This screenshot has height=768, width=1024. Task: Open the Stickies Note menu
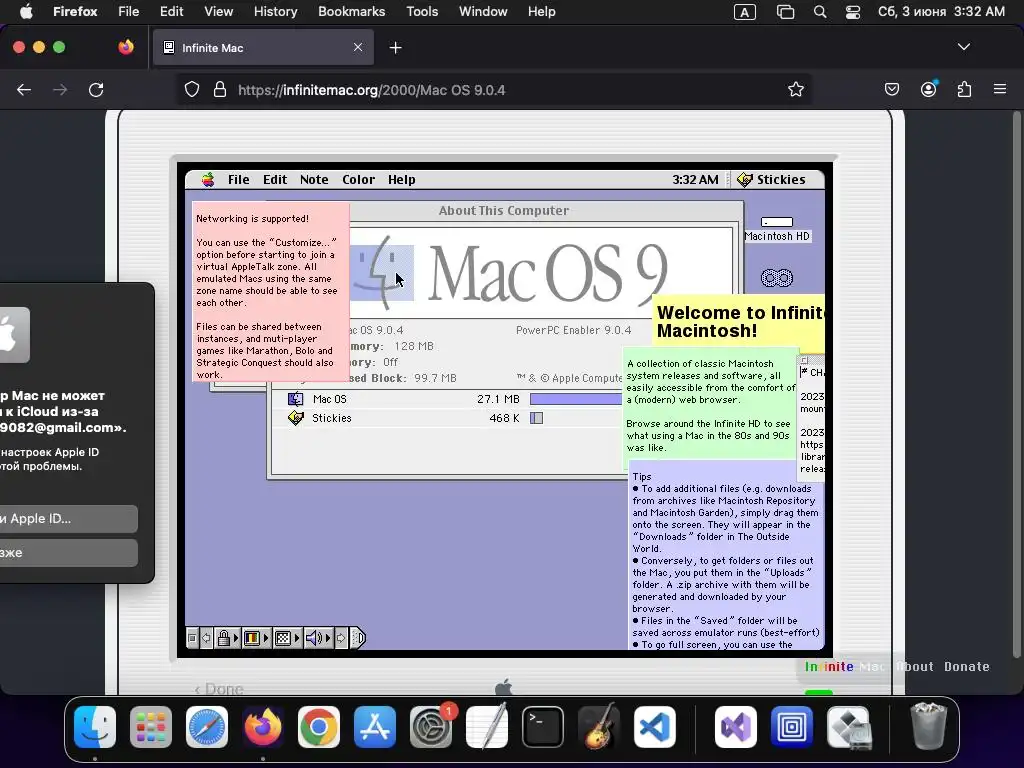314,180
